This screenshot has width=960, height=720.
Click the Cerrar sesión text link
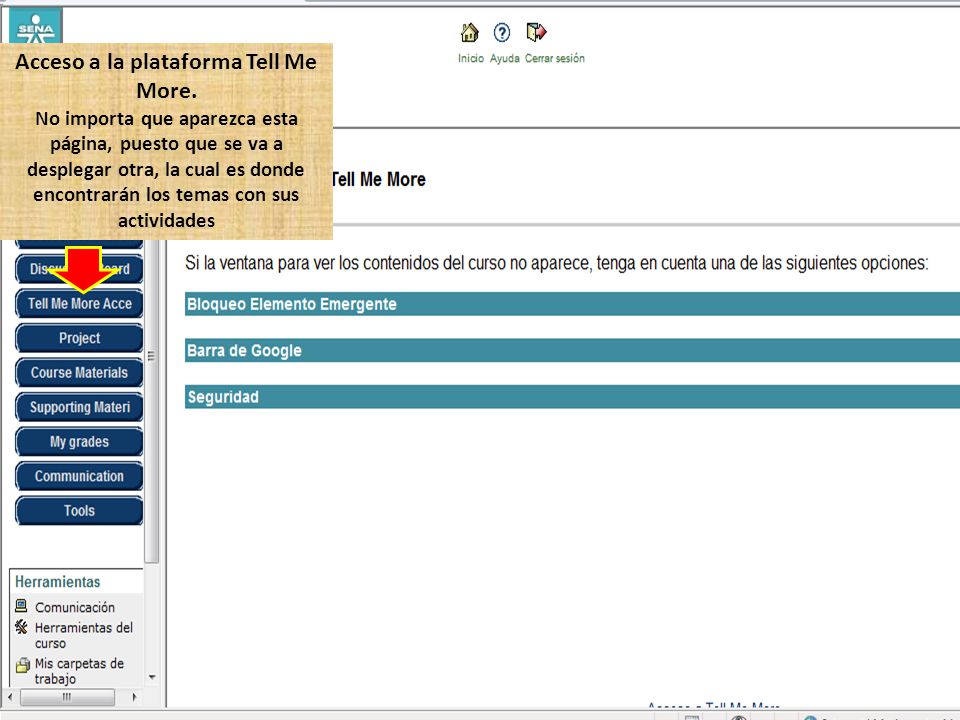tap(555, 58)
